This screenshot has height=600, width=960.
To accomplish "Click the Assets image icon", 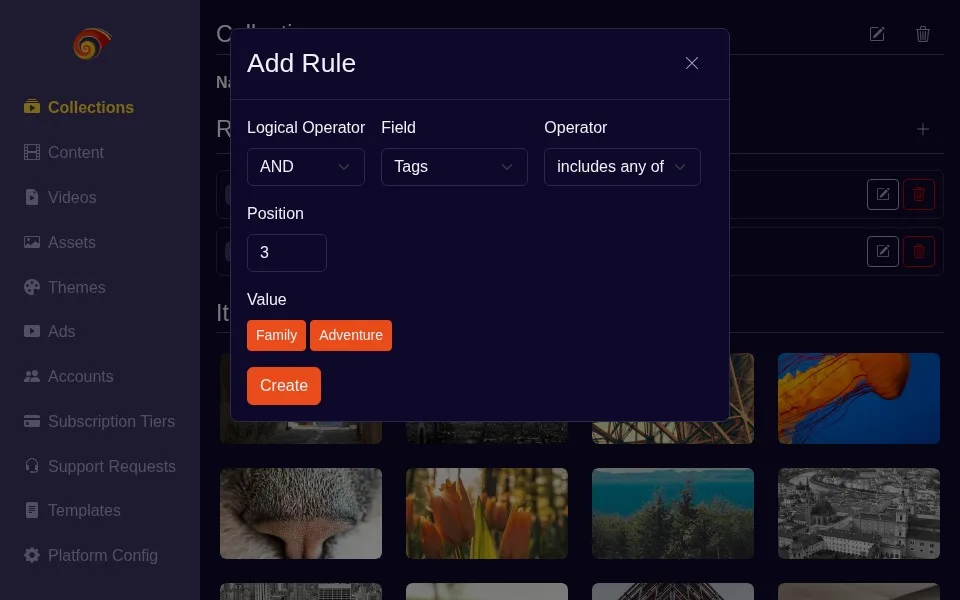I will (x=32, y=242).
